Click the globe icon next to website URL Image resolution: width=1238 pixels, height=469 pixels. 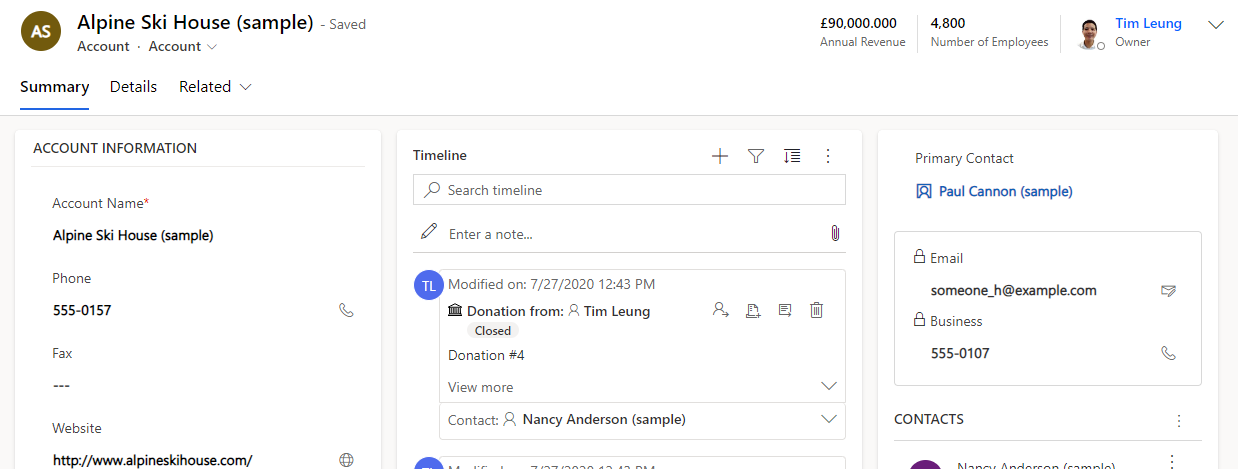pos(347,460)
